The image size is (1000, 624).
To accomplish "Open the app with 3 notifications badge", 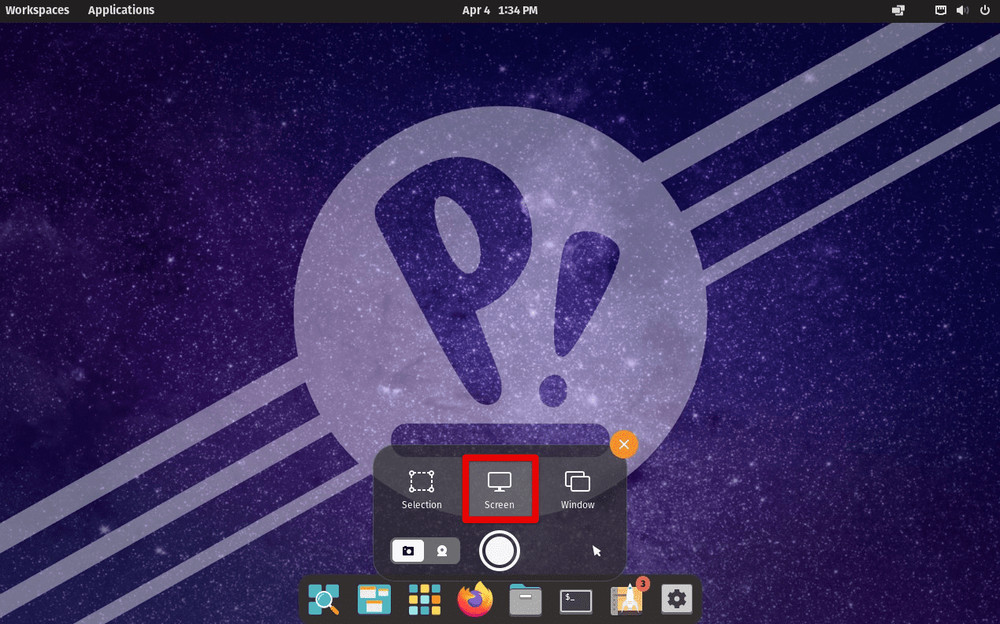I will pyautogui.click(x=626, y=600).
